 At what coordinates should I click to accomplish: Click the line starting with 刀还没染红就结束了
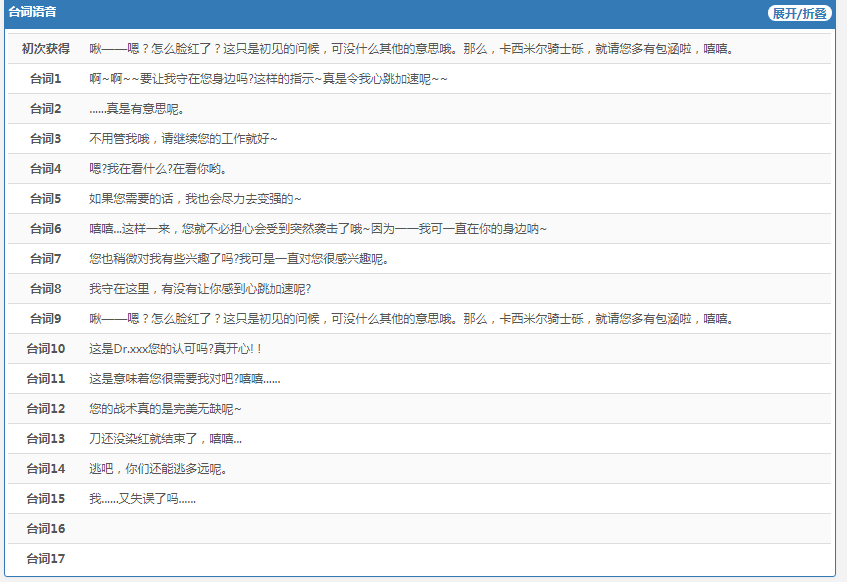[165, 439]
